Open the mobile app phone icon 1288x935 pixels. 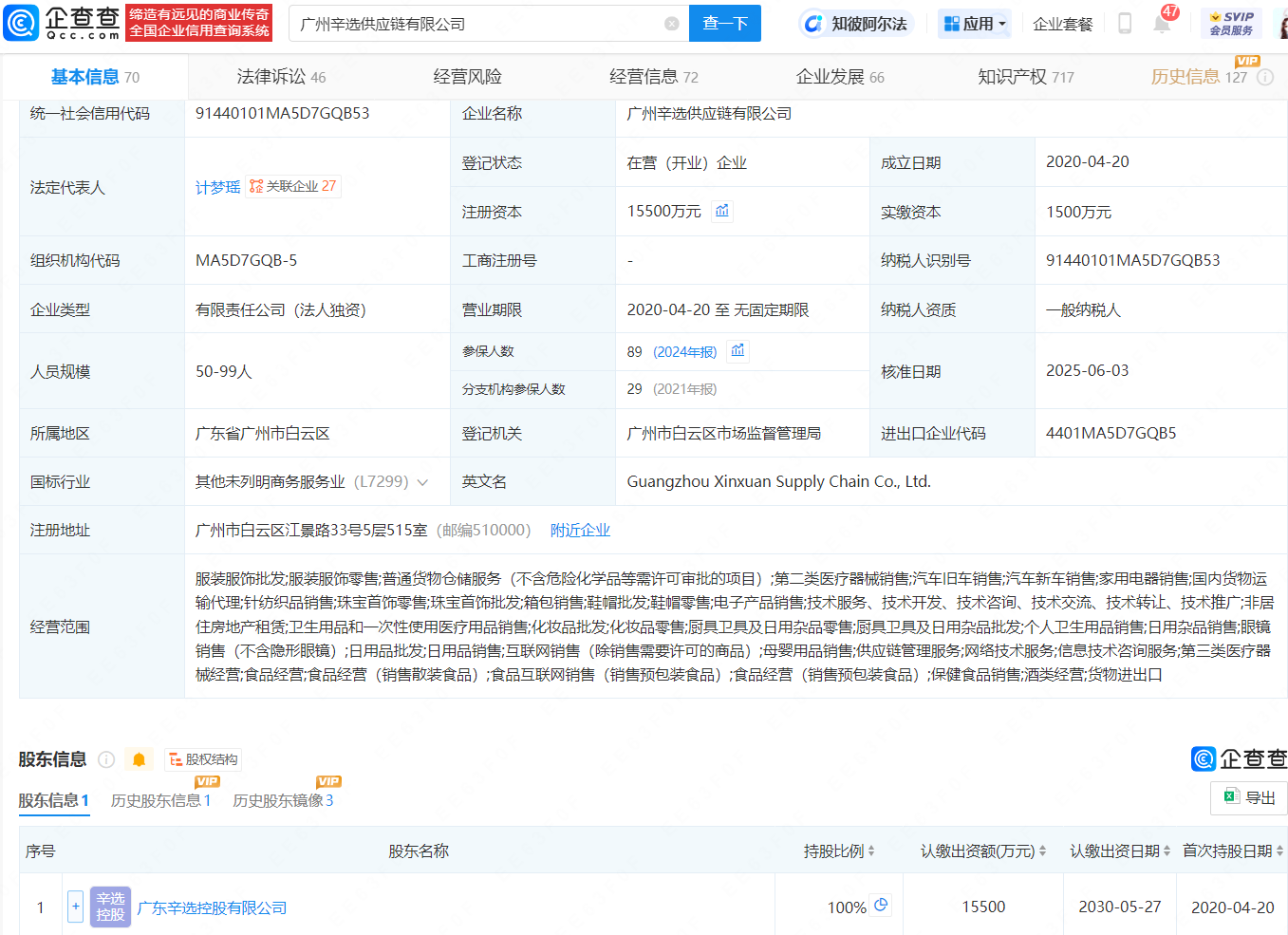(1125, 24)
